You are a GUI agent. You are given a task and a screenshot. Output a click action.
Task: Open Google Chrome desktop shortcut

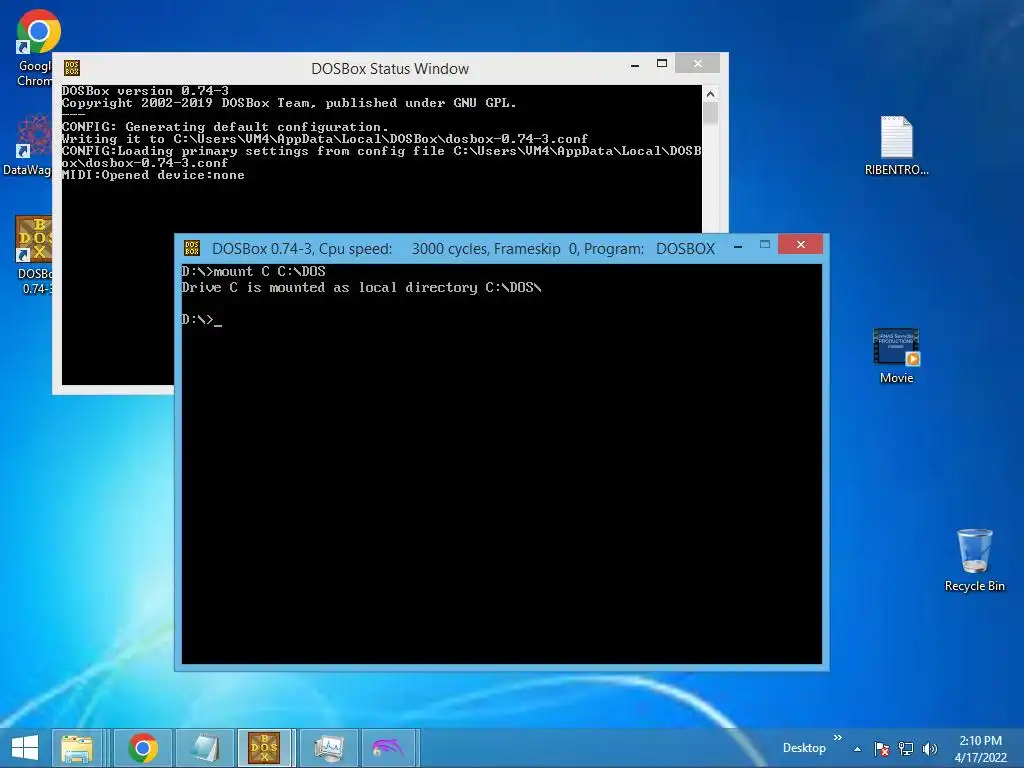click(38, 47)
